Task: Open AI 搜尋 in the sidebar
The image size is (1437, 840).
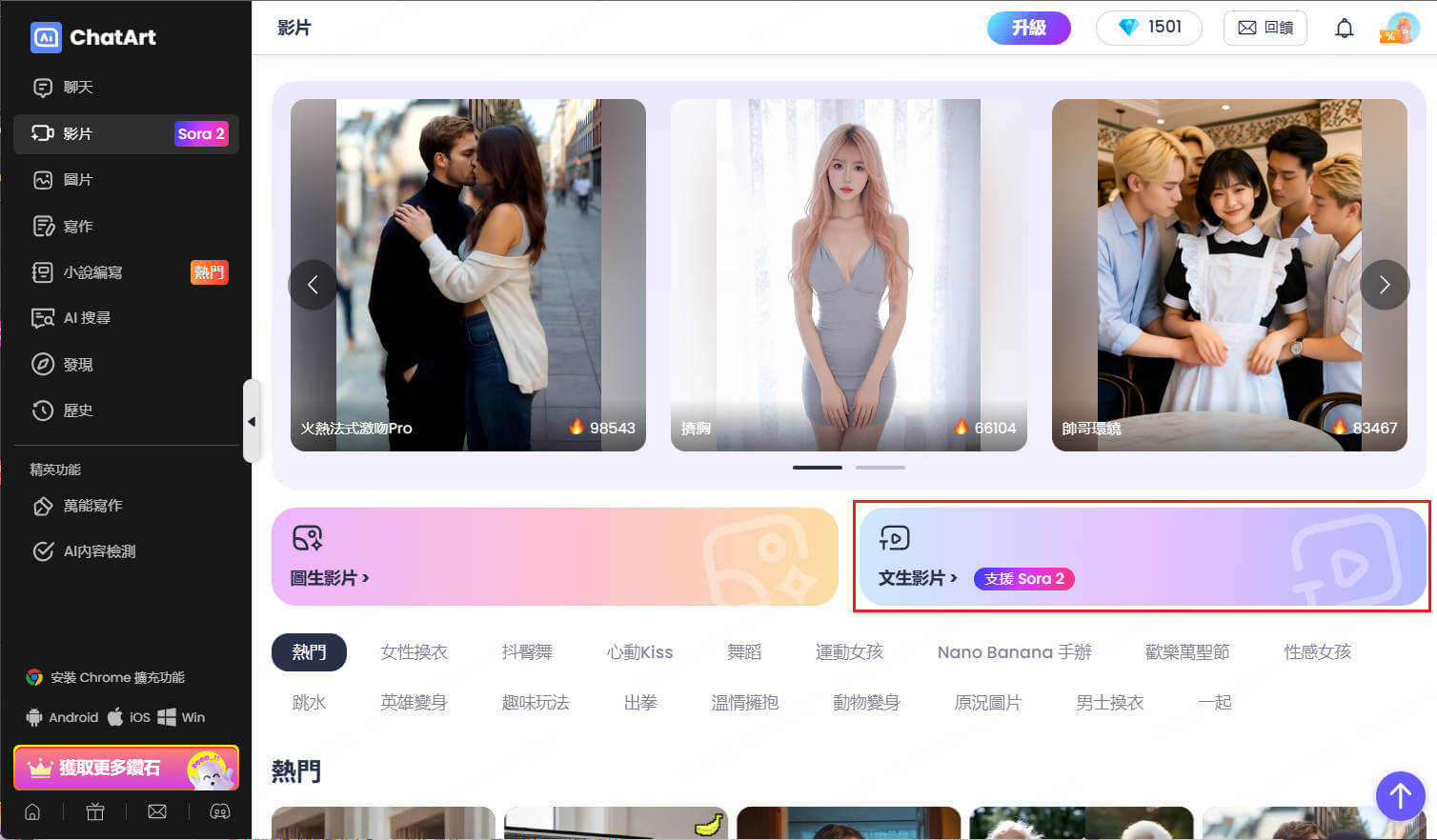Action: click(87, 318)
